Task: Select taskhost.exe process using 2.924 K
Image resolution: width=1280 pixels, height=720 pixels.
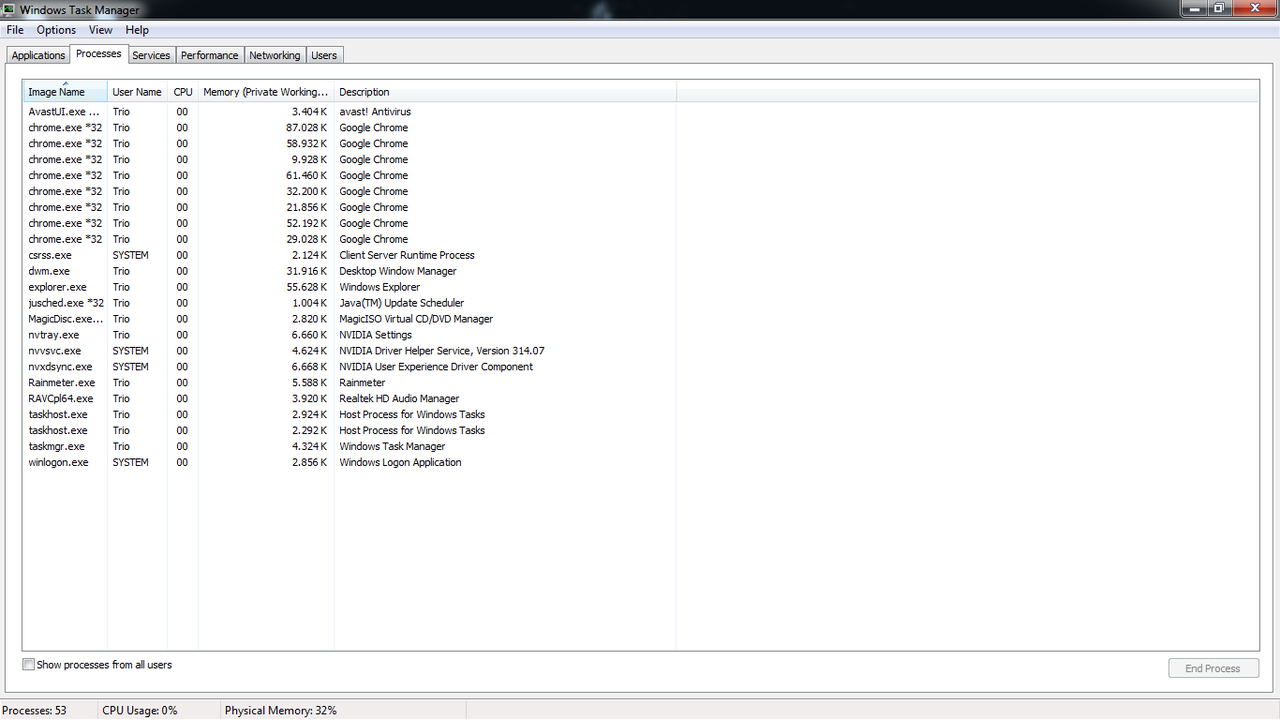Action: 350,415
